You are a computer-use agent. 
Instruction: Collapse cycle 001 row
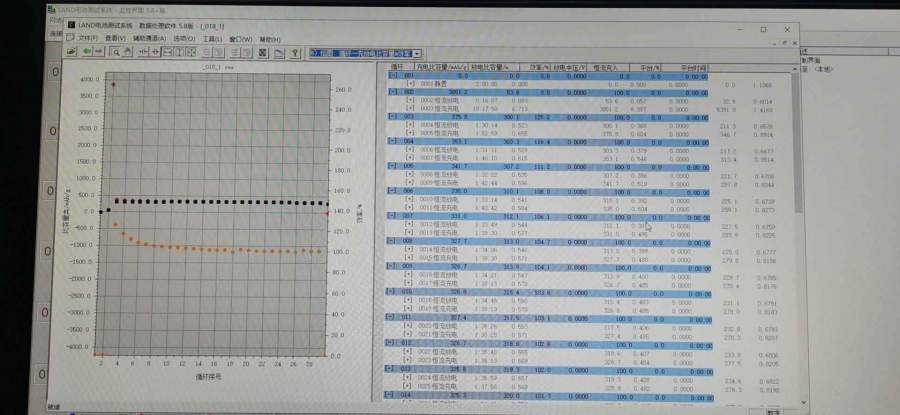[x=393, y=76]
